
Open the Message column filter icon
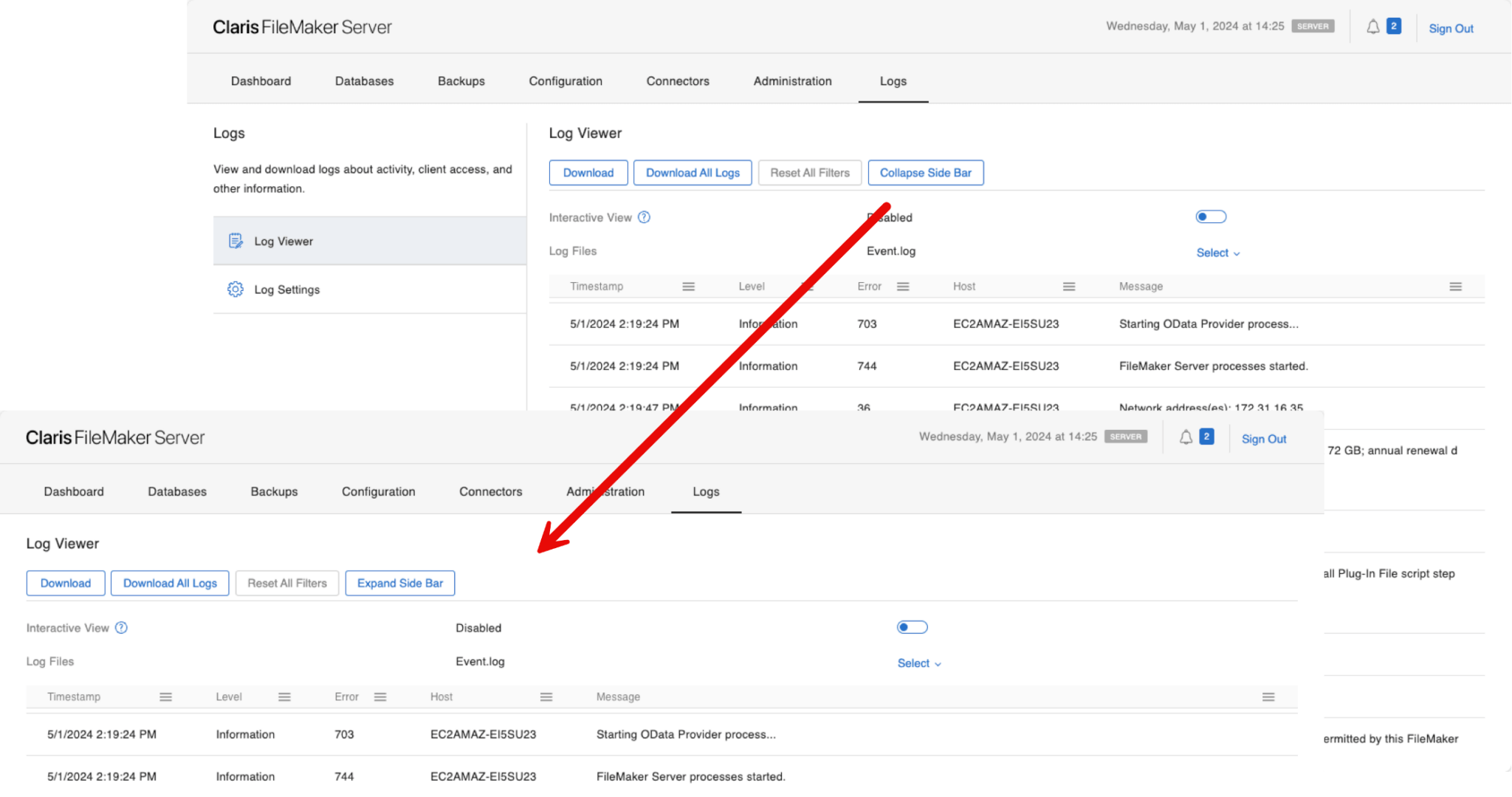1455,287
